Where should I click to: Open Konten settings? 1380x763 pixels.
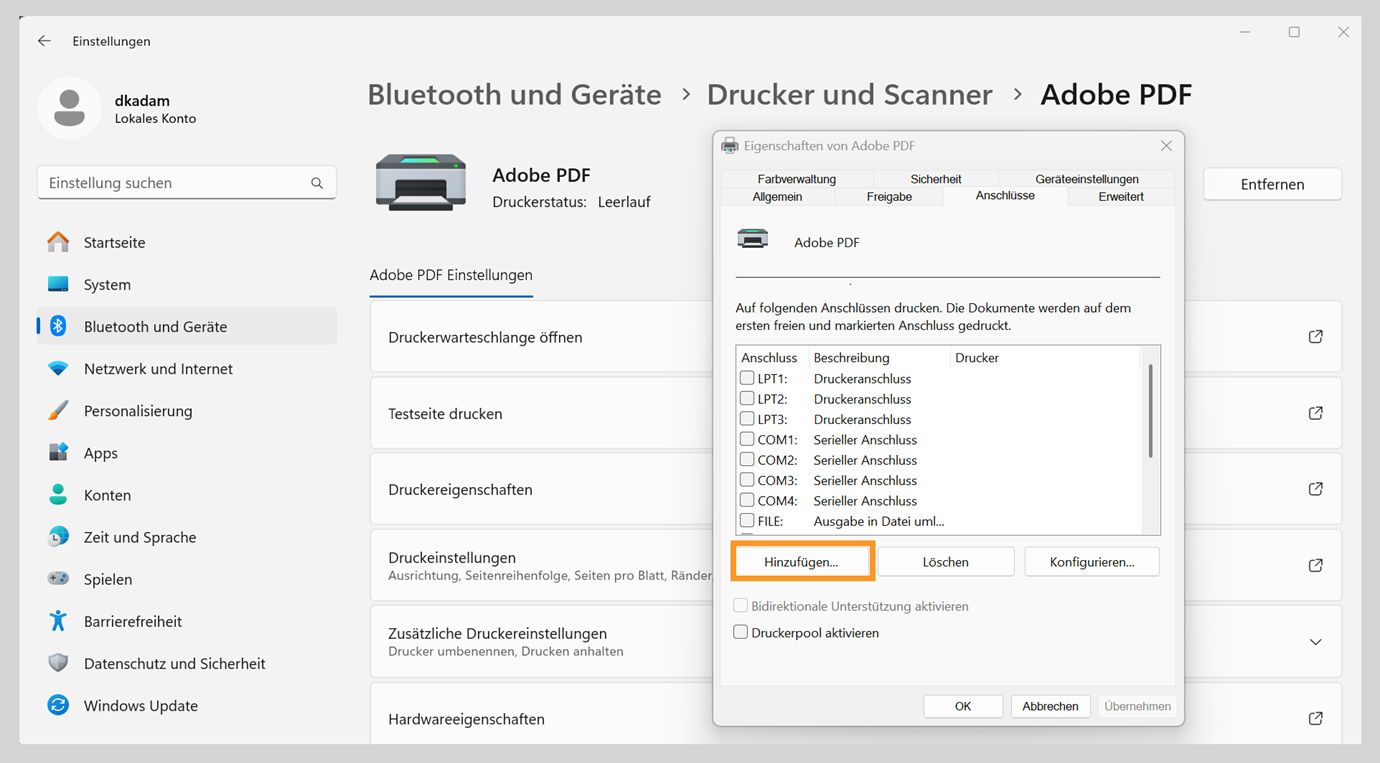tap(107, 494)
